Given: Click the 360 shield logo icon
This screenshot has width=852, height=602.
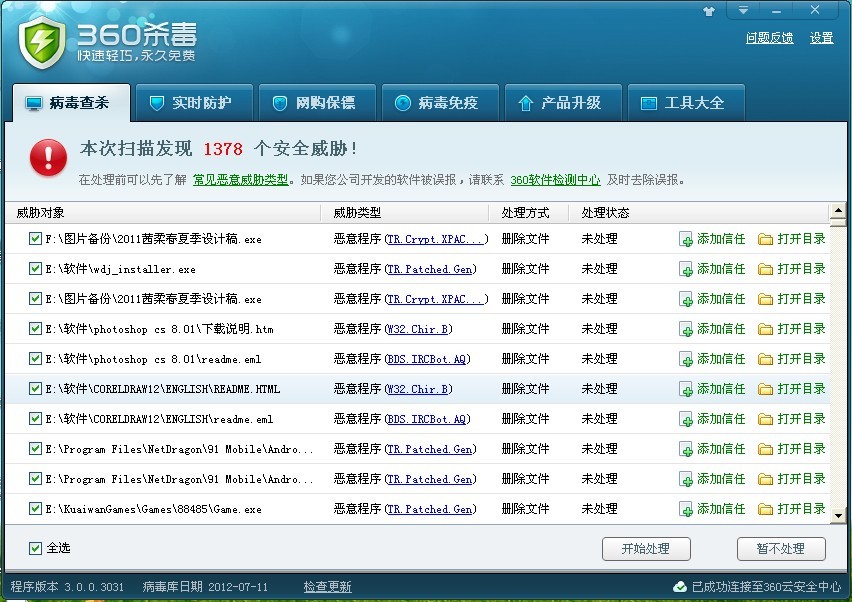Looking at the screenshot, I should pos(42,42).
